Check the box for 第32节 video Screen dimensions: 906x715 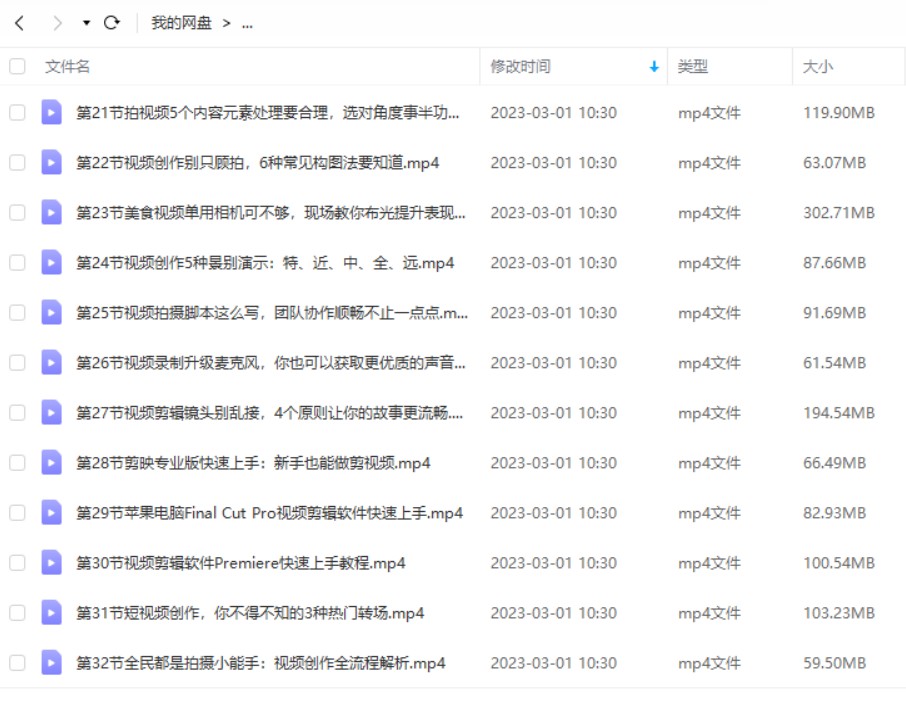click(17, 662)
